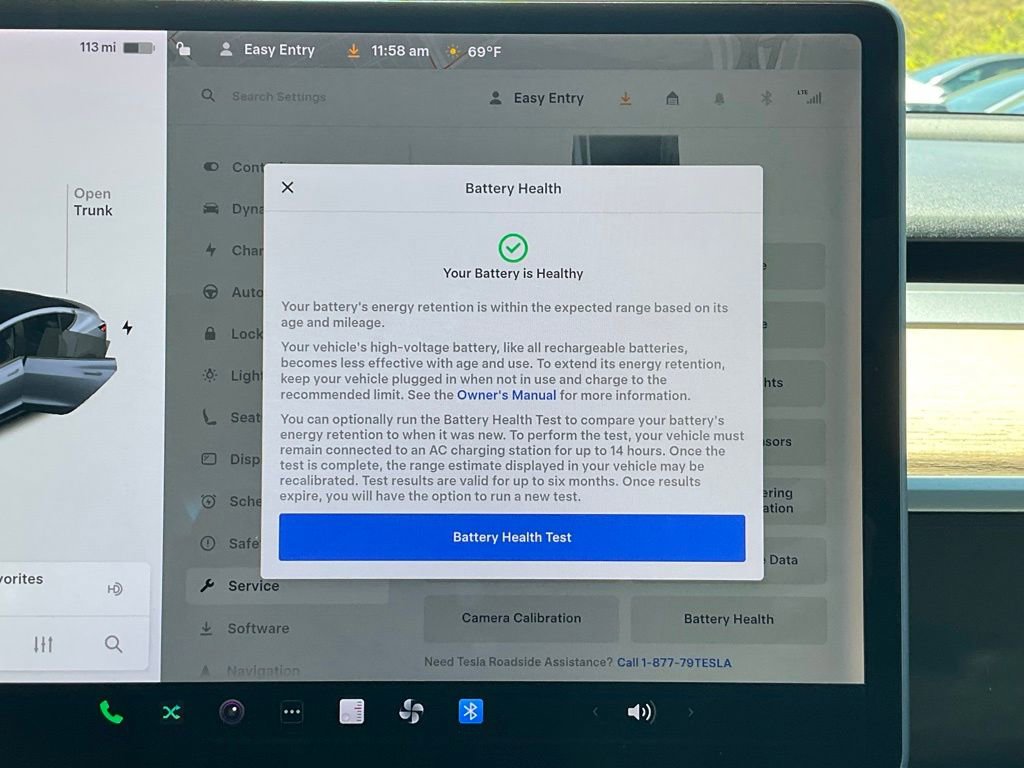The width and height of the screenshot is (1024, 768).
Task: Open the Bluetooth app in the dock
Action: tap(471, 711)
